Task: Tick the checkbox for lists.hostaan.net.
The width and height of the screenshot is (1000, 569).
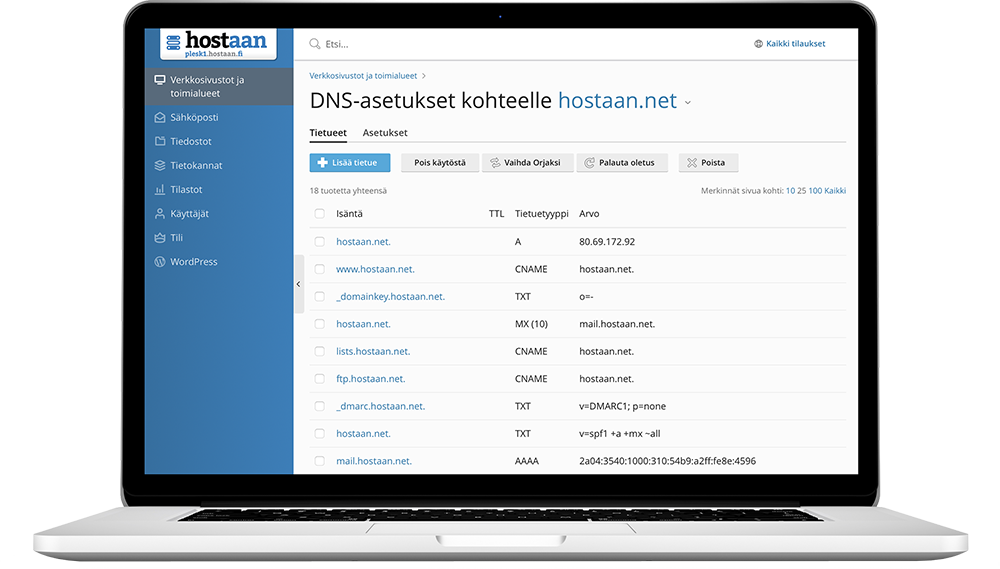Action: pos(320,351)
